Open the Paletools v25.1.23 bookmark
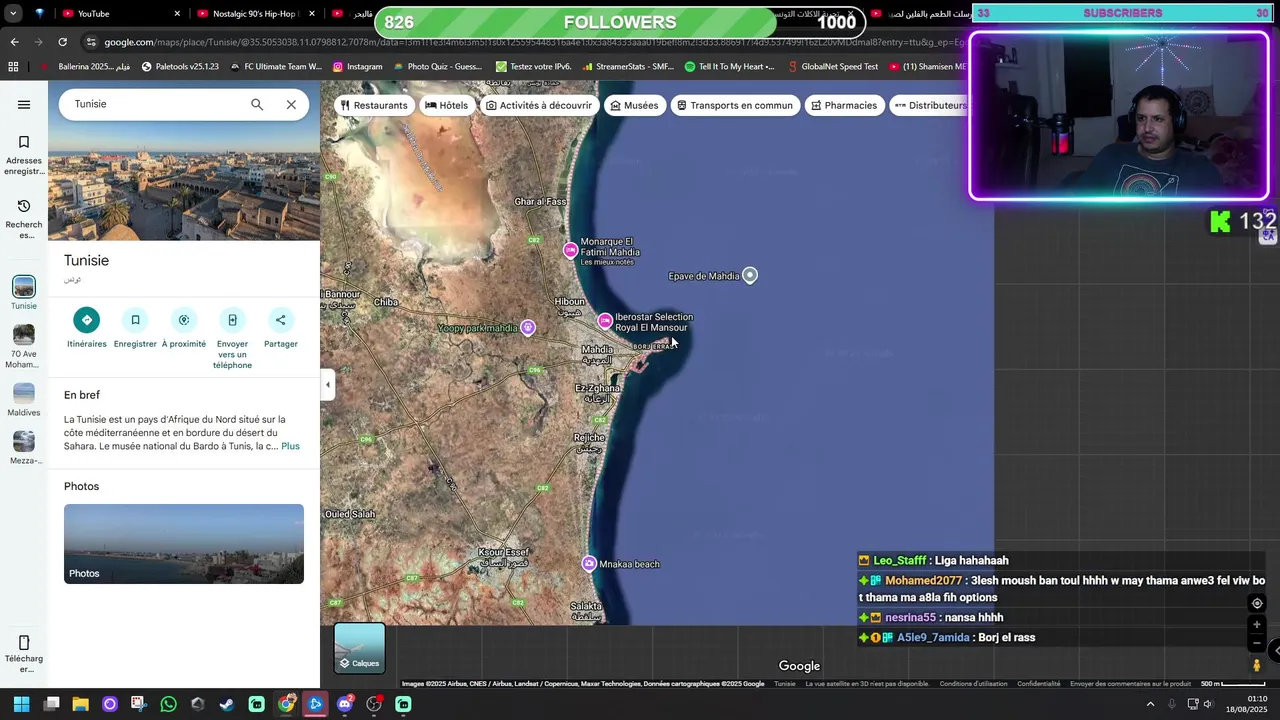The image size is (1280, 720). click(x=180, y=67)
